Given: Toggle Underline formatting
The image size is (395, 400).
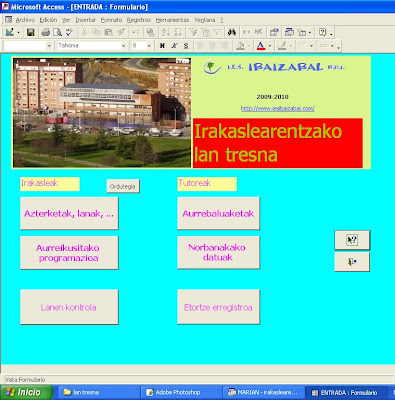Looking at the screenshot, I should (x=186, y=46).
